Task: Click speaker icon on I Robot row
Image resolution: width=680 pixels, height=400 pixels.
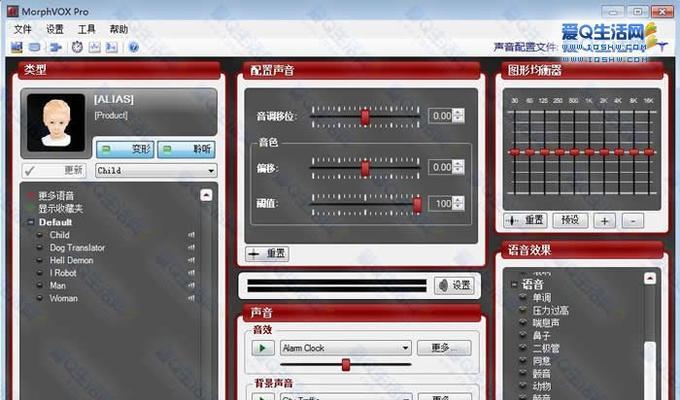Action: pyautogui.click(x=191, y=273)
